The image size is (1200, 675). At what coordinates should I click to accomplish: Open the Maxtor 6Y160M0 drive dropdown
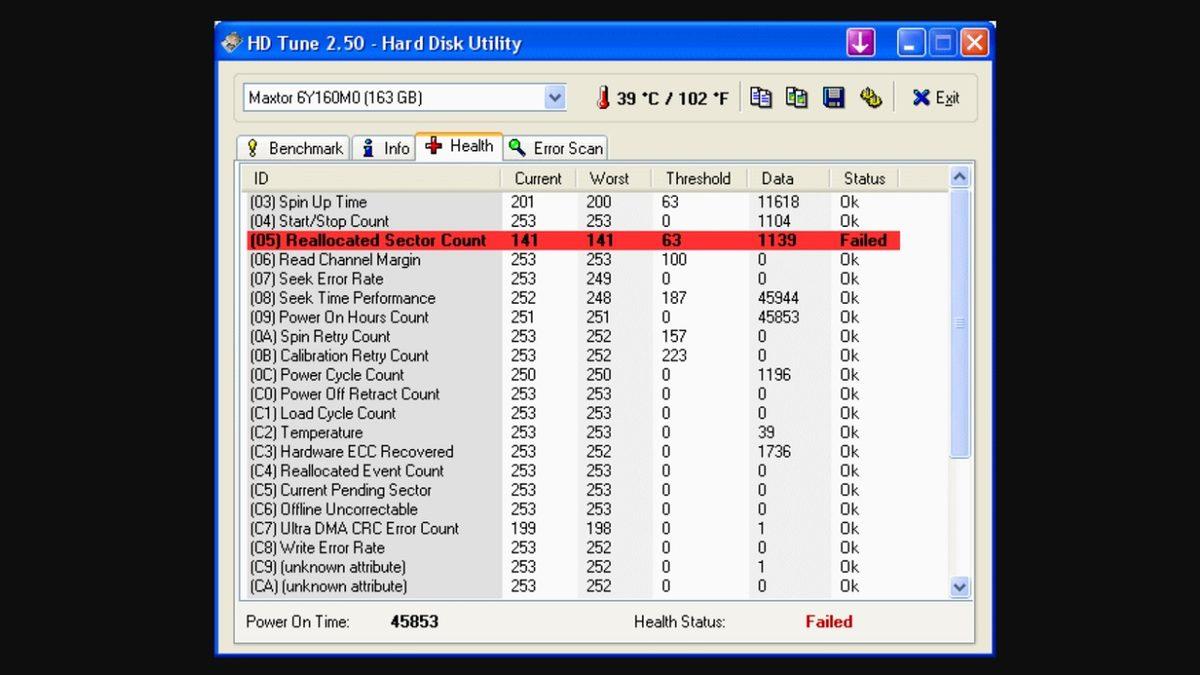pos(555,97)
